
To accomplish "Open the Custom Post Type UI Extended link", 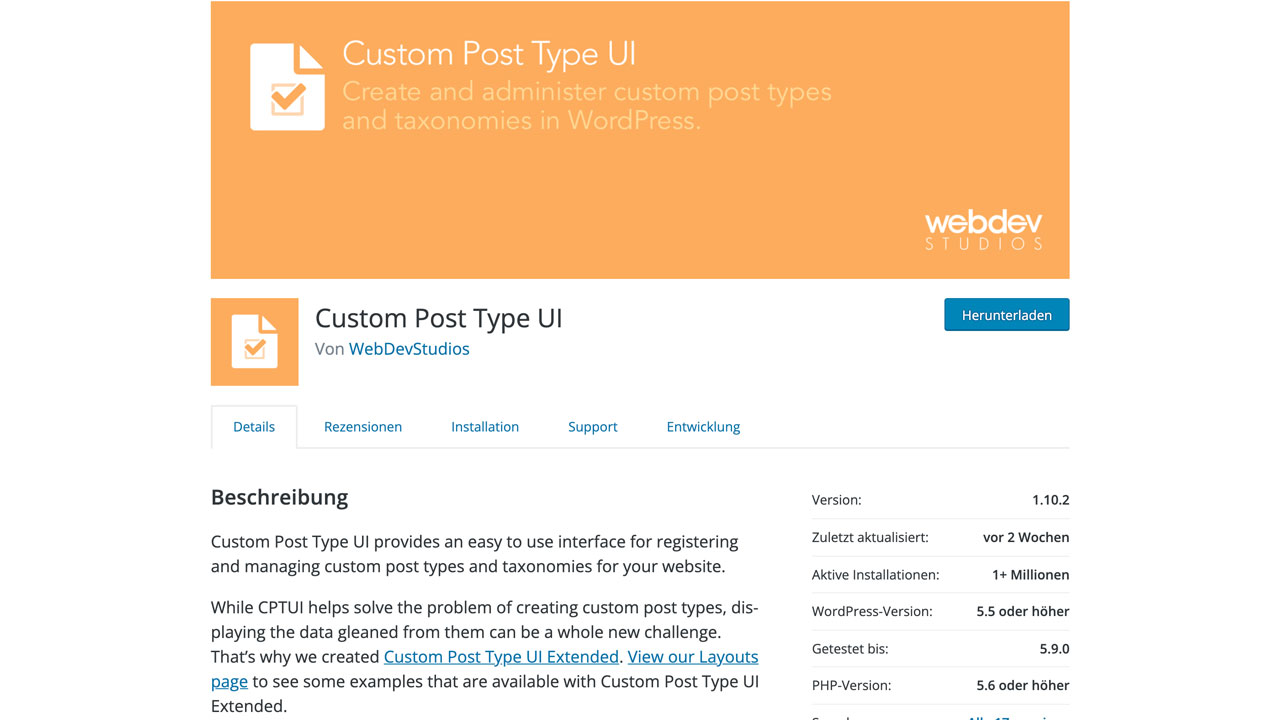I will coord(501,656).
